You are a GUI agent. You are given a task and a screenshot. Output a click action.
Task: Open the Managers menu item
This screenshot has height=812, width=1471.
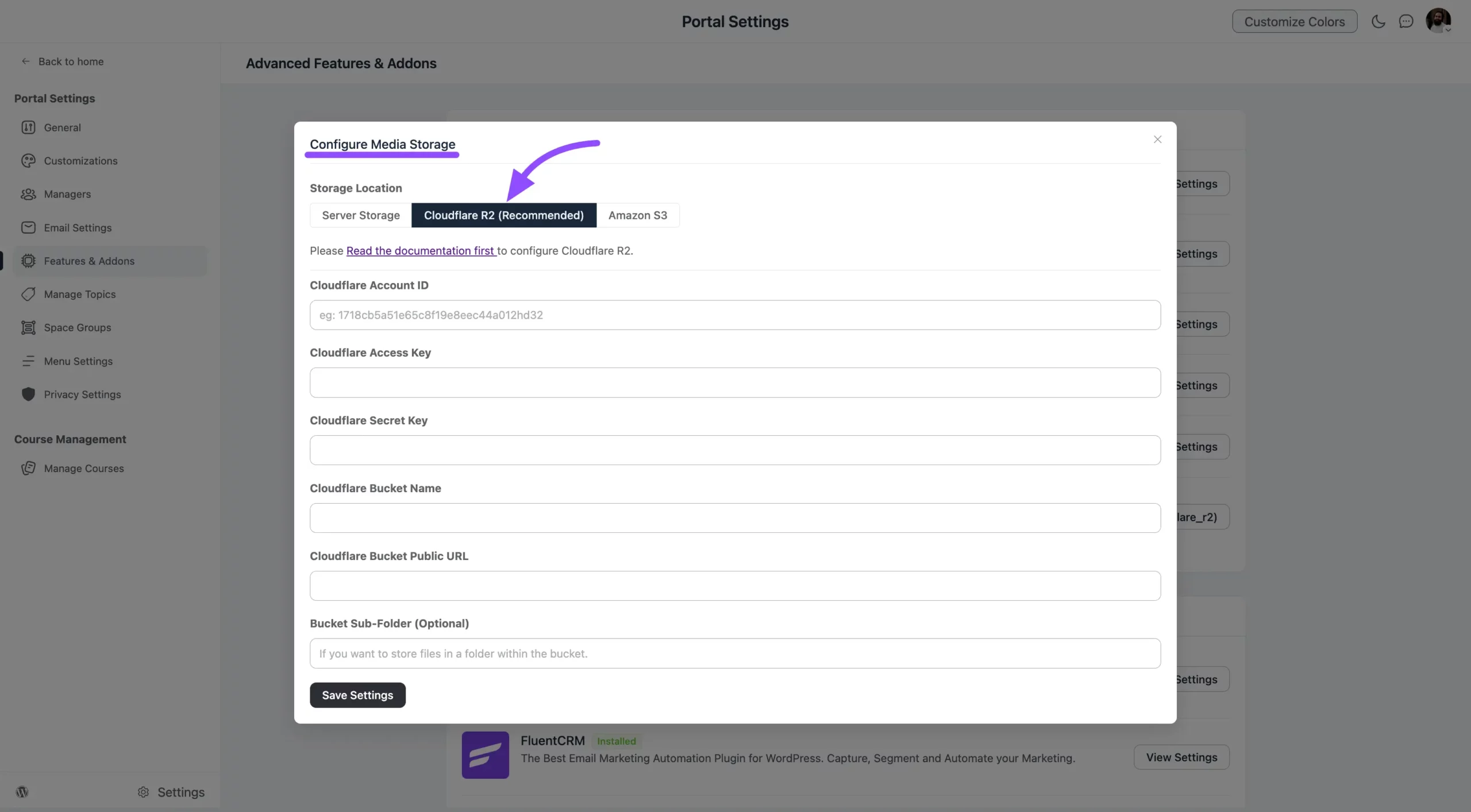[110, 194]
